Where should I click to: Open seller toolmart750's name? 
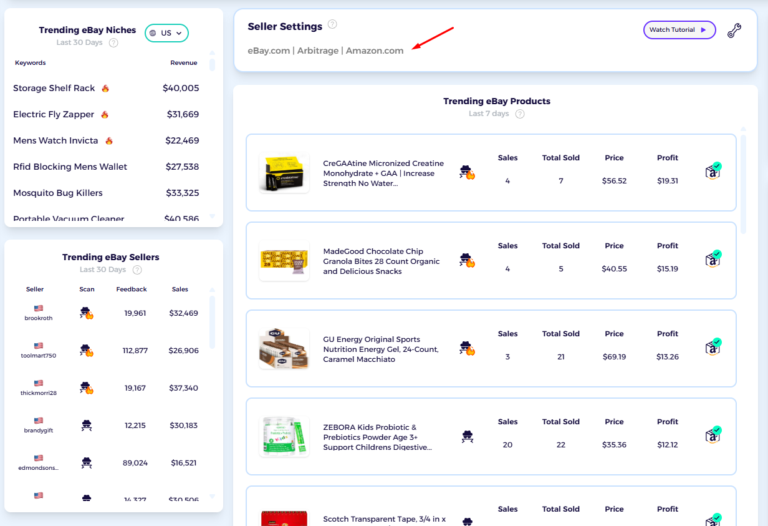point(38,356)
